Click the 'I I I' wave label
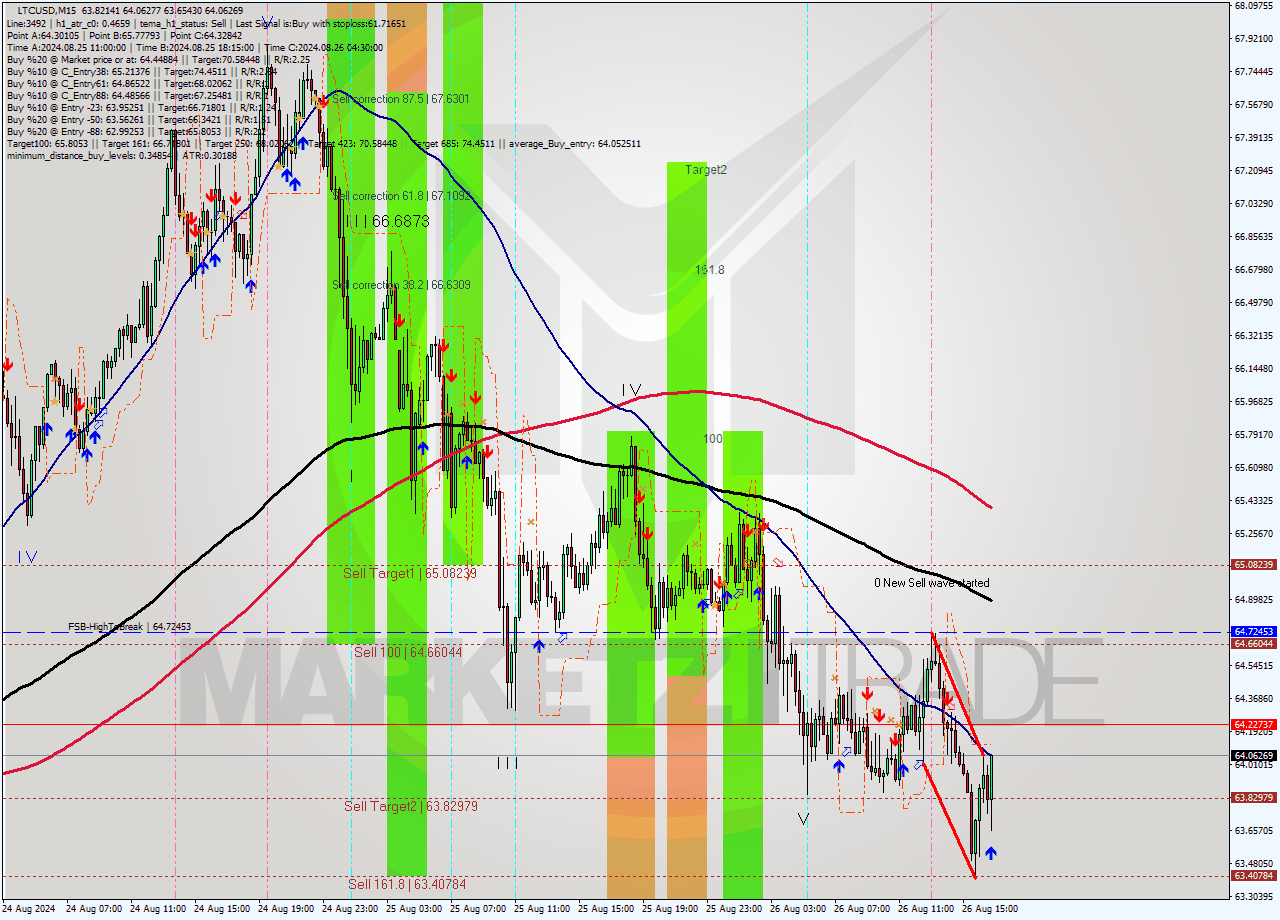 508,763
